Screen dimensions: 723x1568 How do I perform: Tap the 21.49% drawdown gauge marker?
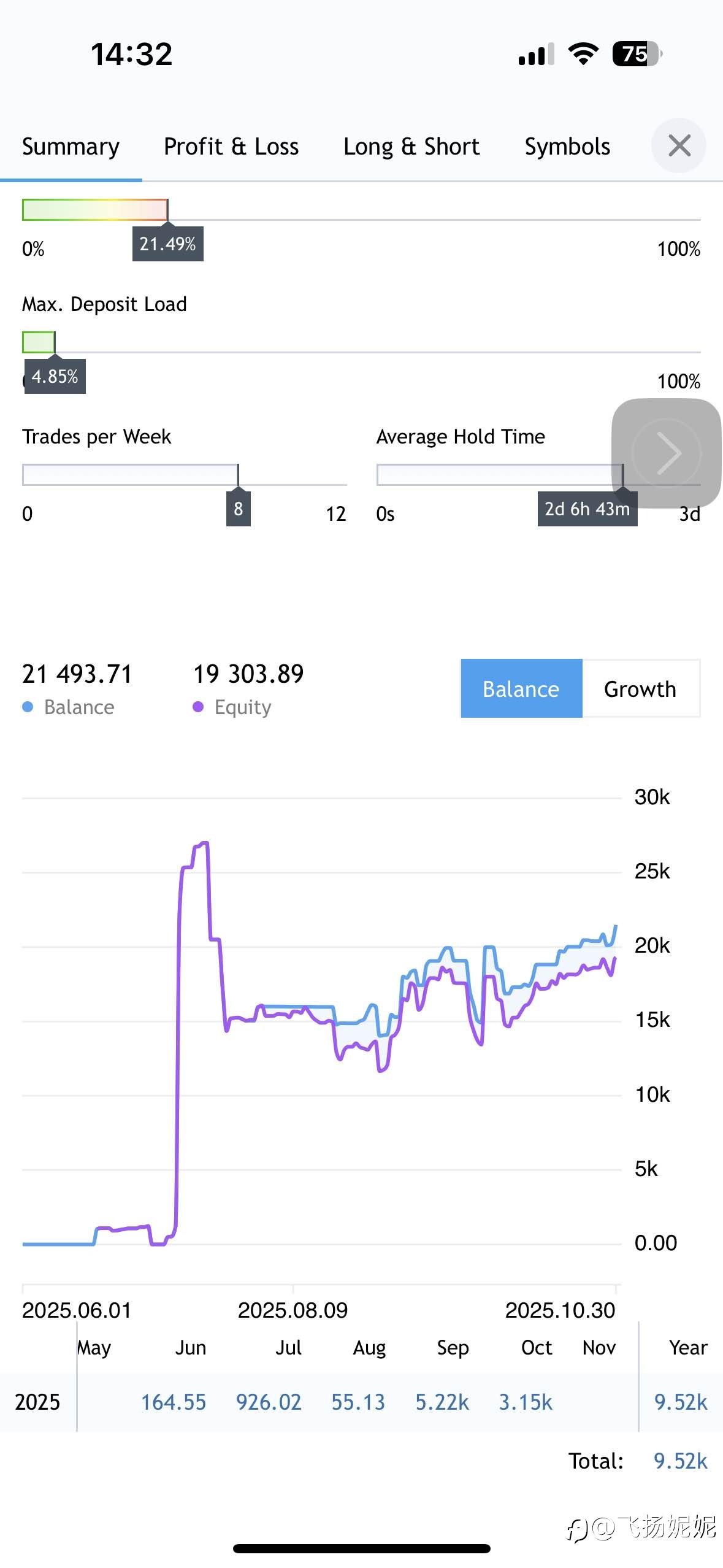[167, 244]
